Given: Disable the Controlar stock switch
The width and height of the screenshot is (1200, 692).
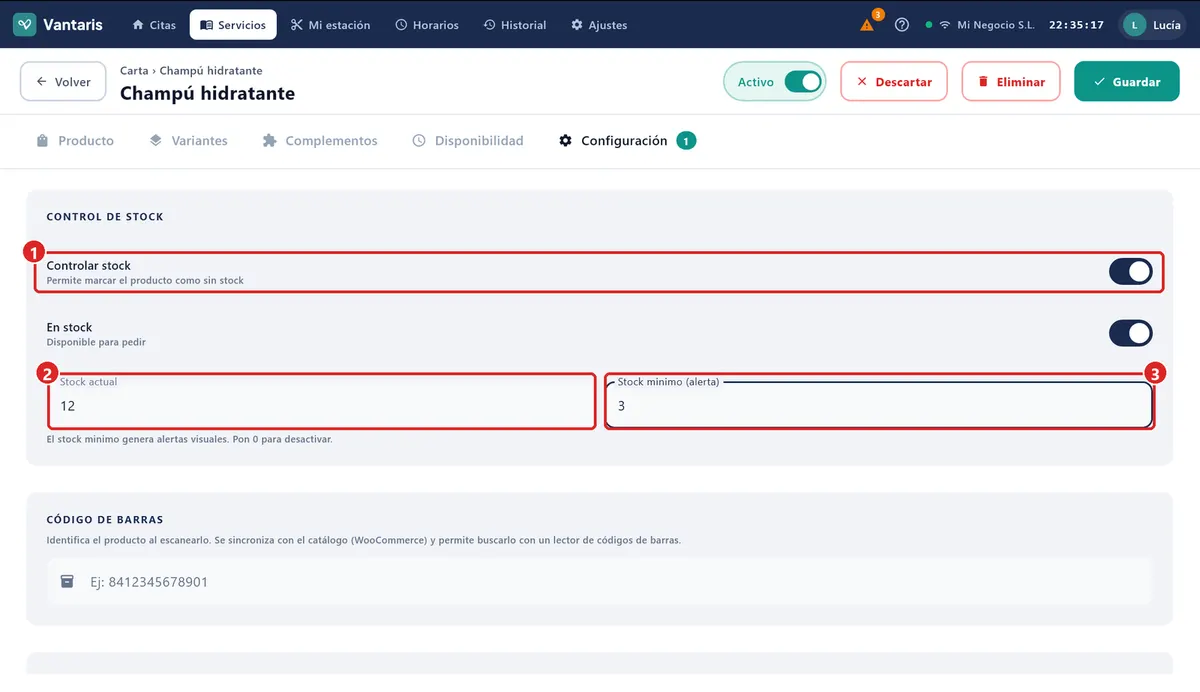Looking at the screenshot, I should pyautogui.click(x=1130, y=271).
